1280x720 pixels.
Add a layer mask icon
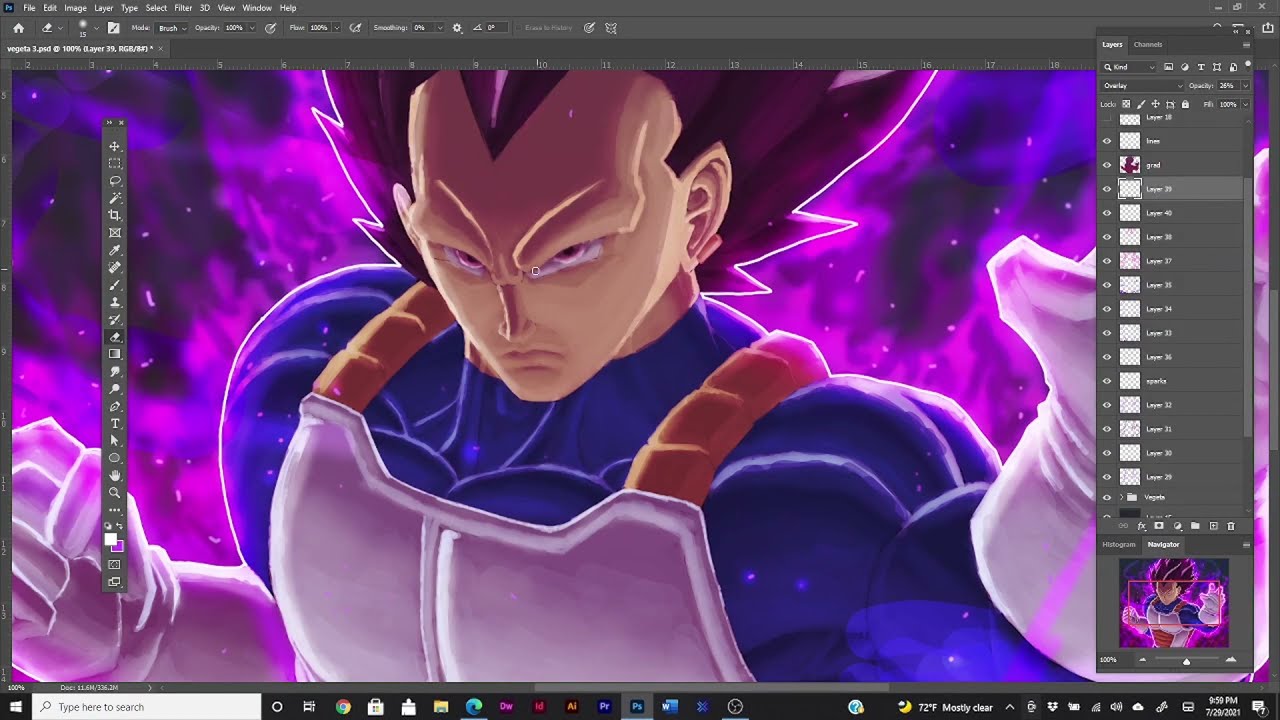coord(1159,526)
